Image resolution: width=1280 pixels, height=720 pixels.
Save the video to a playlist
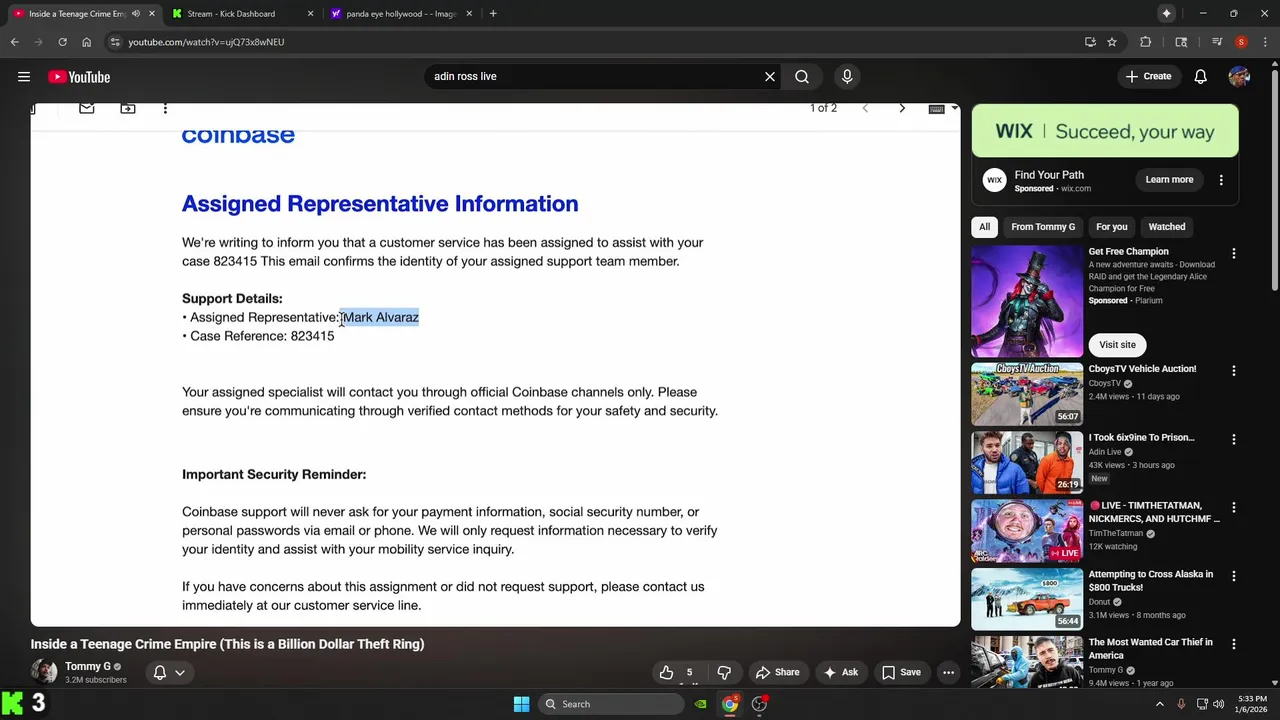[900, 672]
